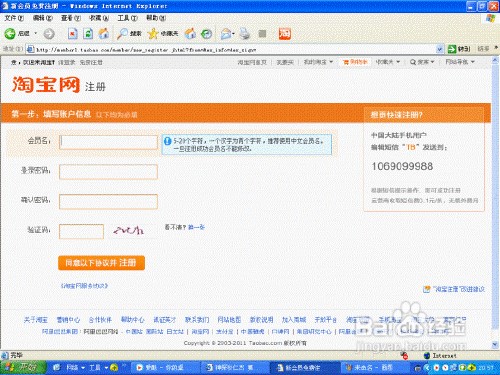Click the page icon in address bar

pos(30,49)
